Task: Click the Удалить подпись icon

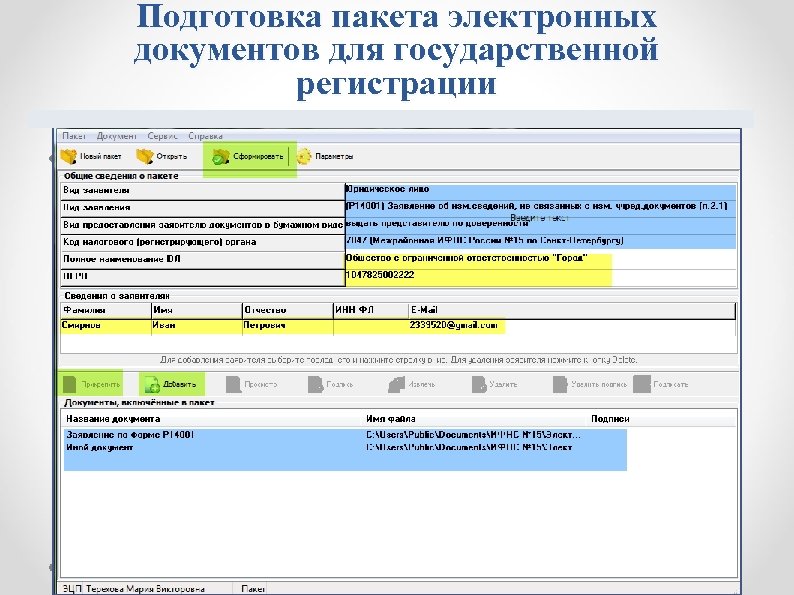Action: click(560, 384)
